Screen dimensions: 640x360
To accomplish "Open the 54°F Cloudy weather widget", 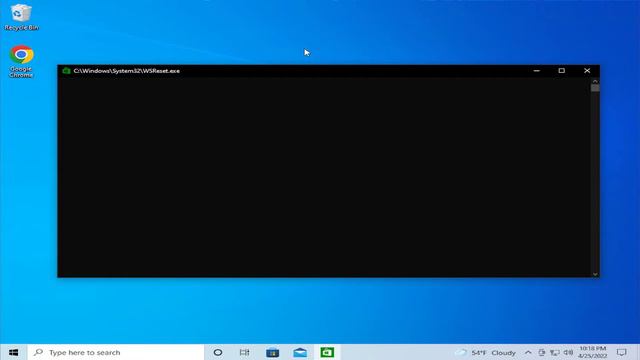I will 486,352.
